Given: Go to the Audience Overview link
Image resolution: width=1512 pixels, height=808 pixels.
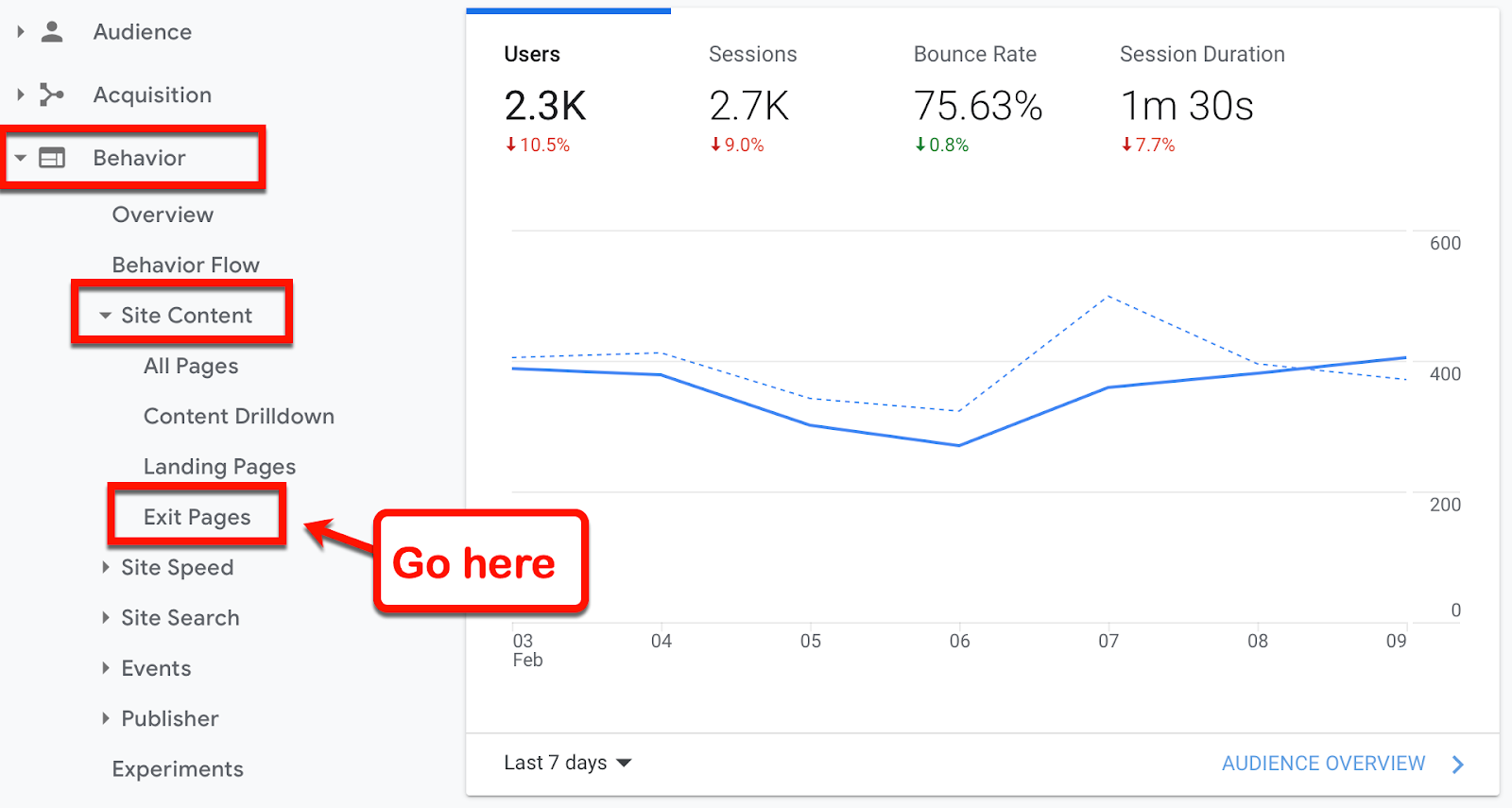Looking at the screenshot, I should click(1323, 764).
